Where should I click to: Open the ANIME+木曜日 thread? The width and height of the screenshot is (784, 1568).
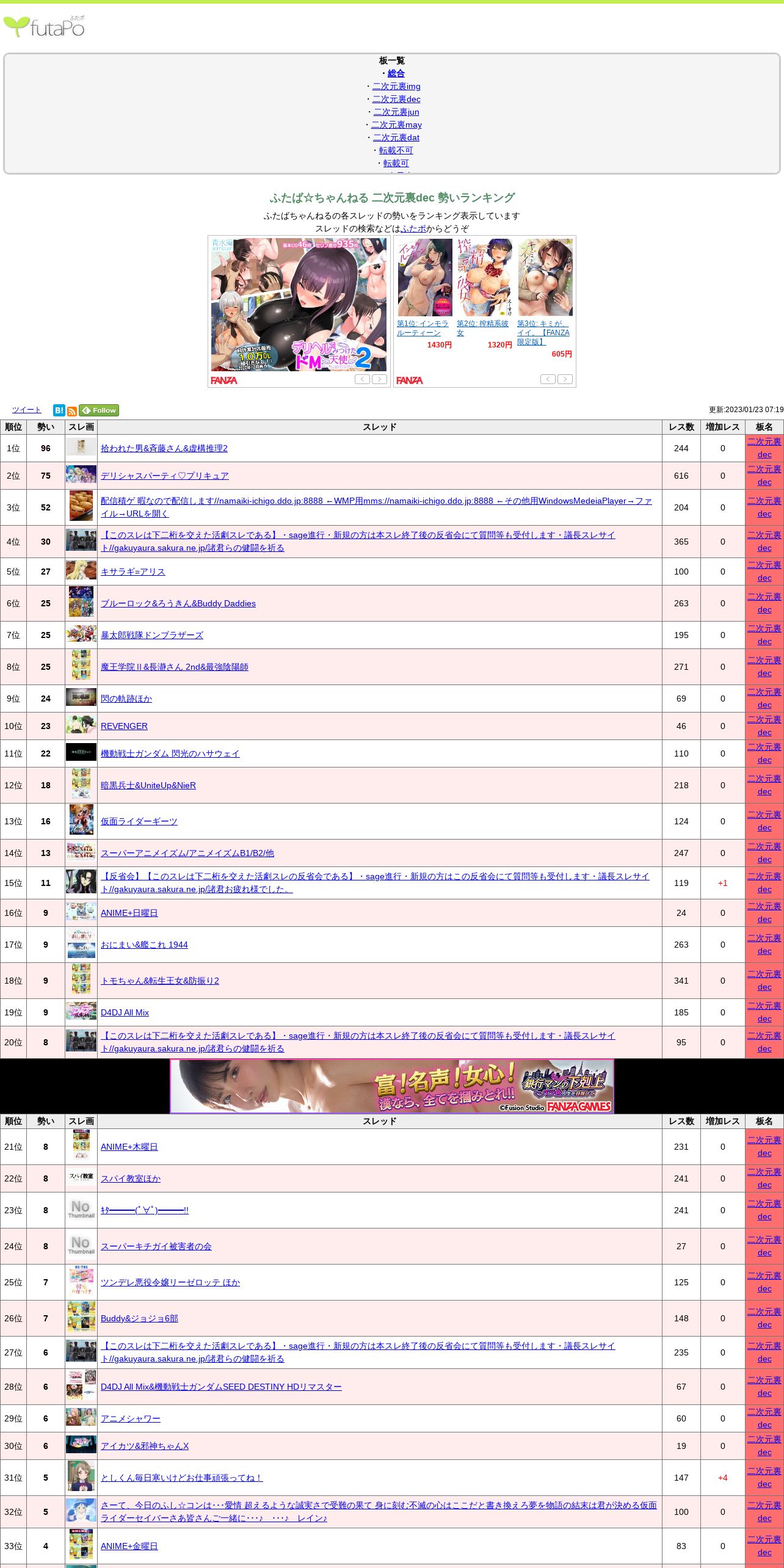[x=129, y=1147]
